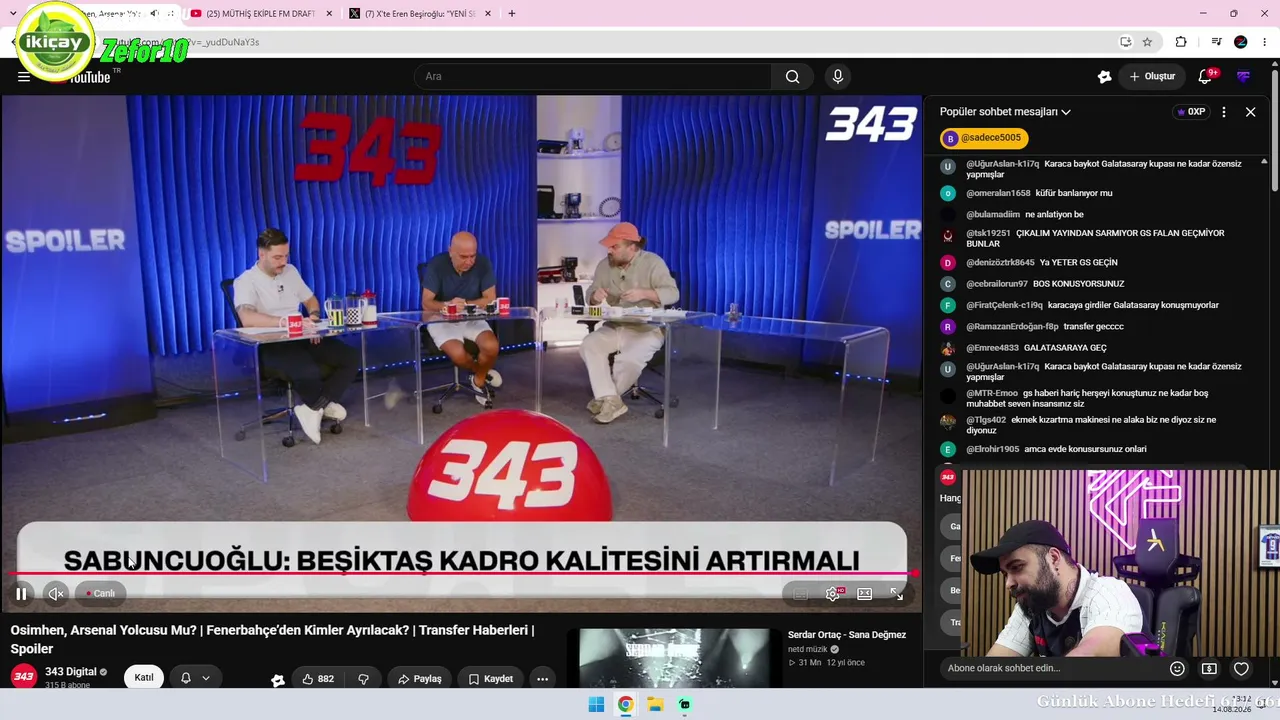Open a new browser tab
Image resolution: width=1280 pixels, height=720 pixels.
(x=511, y=14)
